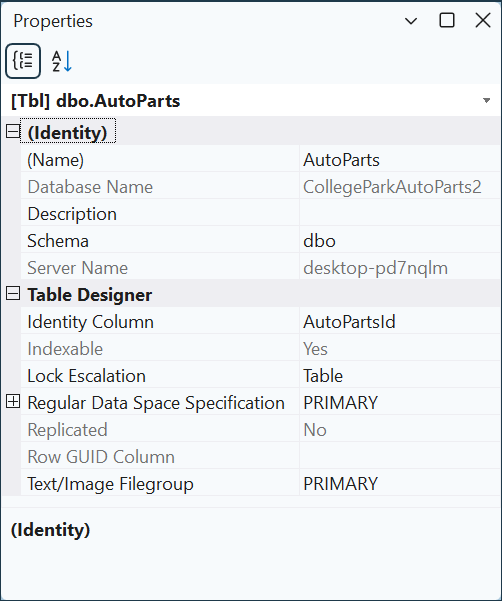Image resolution: width=502 pixels, height=601 pixels.
Task: Select the Row GUID Column property
Action: pyautogui.click(x=261, y=457)
